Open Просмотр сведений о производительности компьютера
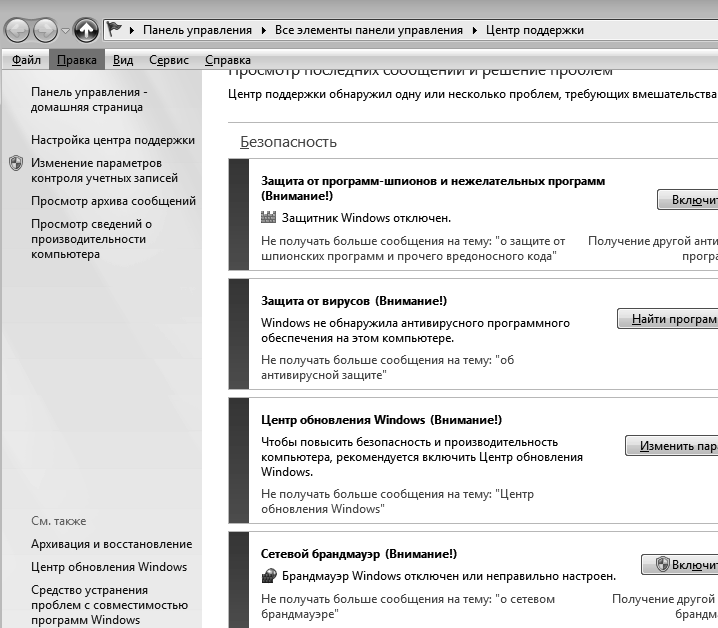 coord(91,239)
